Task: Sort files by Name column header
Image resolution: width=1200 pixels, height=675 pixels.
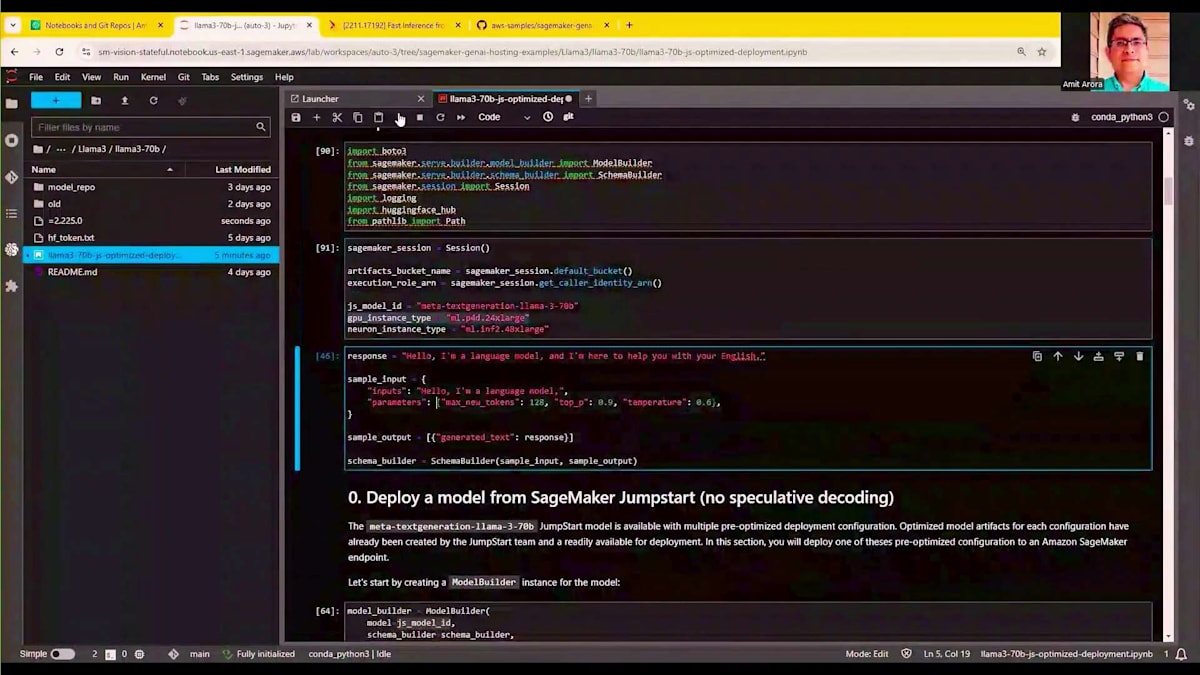Action: click(103, 170)
